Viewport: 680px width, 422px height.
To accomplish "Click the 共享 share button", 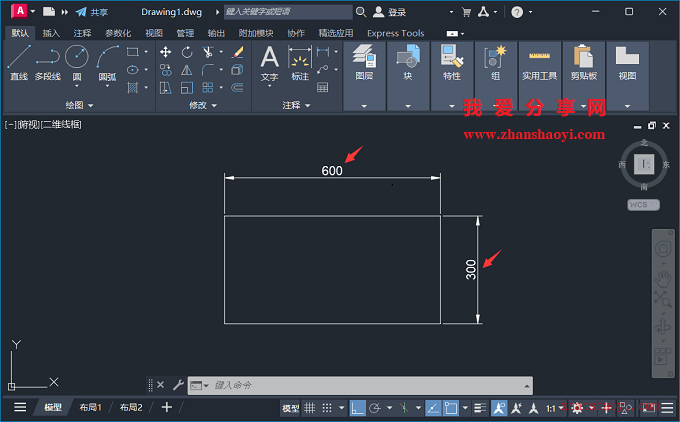I will tap(92, 12).
